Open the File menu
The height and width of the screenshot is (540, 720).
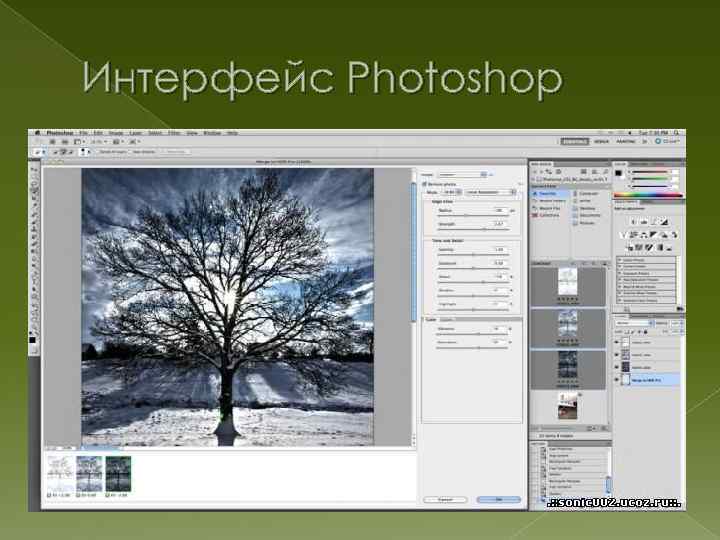83,133
